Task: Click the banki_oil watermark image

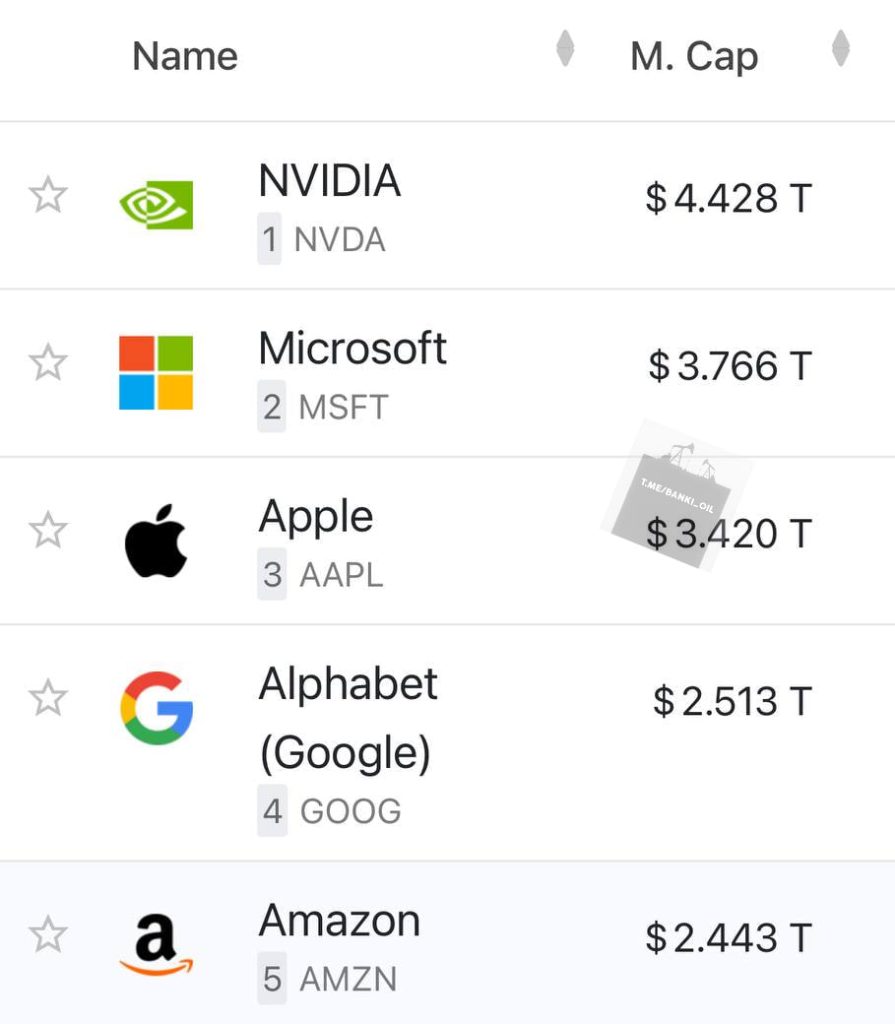Action: pos(676,494)
